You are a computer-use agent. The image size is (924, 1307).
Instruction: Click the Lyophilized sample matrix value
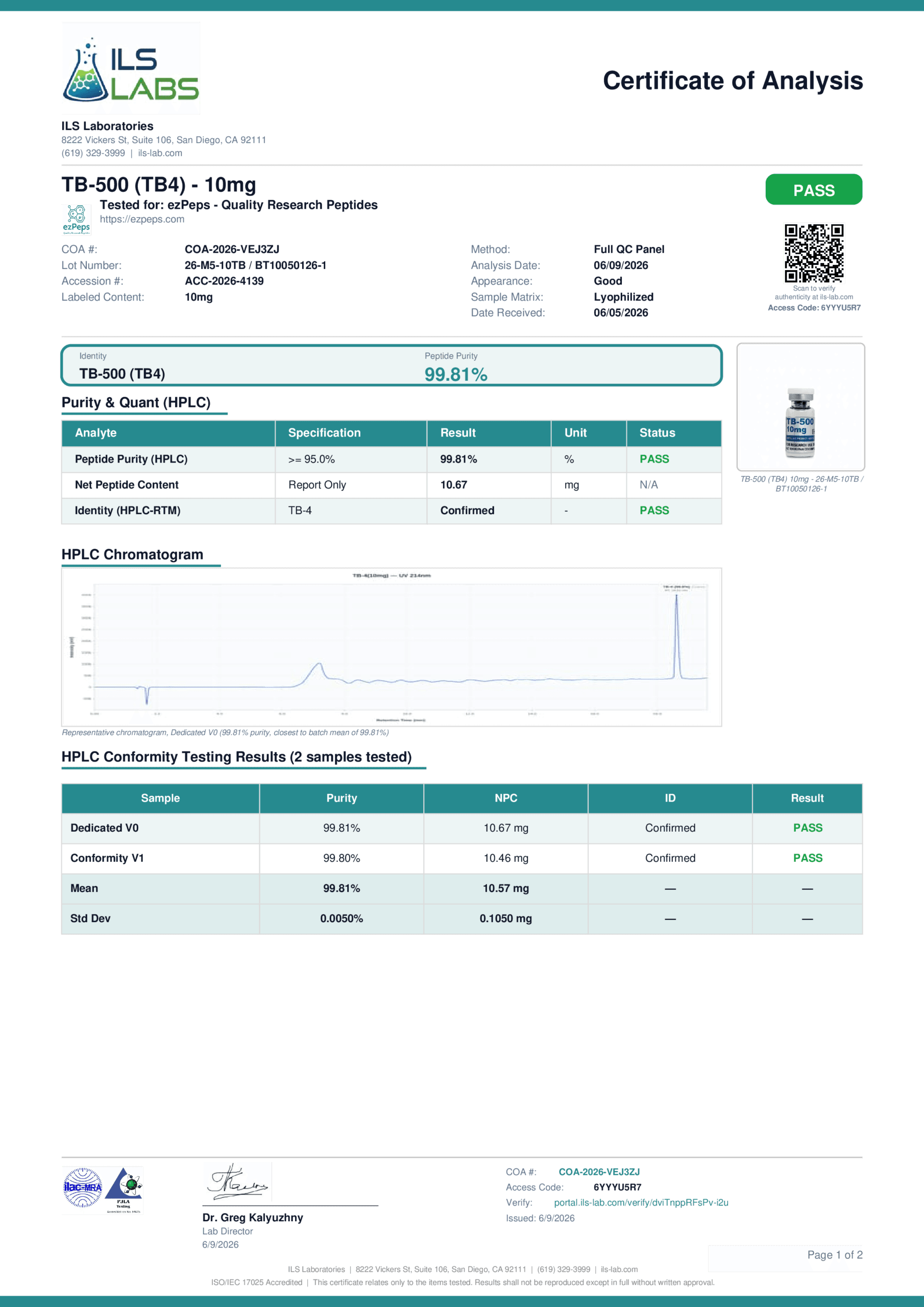(623, 297)
